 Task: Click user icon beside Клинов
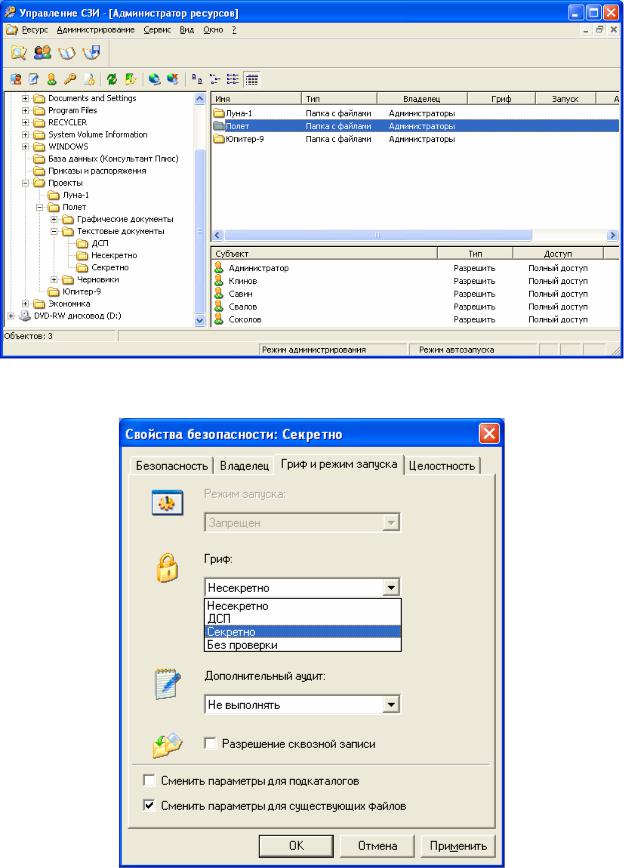[x=219, y=281]
